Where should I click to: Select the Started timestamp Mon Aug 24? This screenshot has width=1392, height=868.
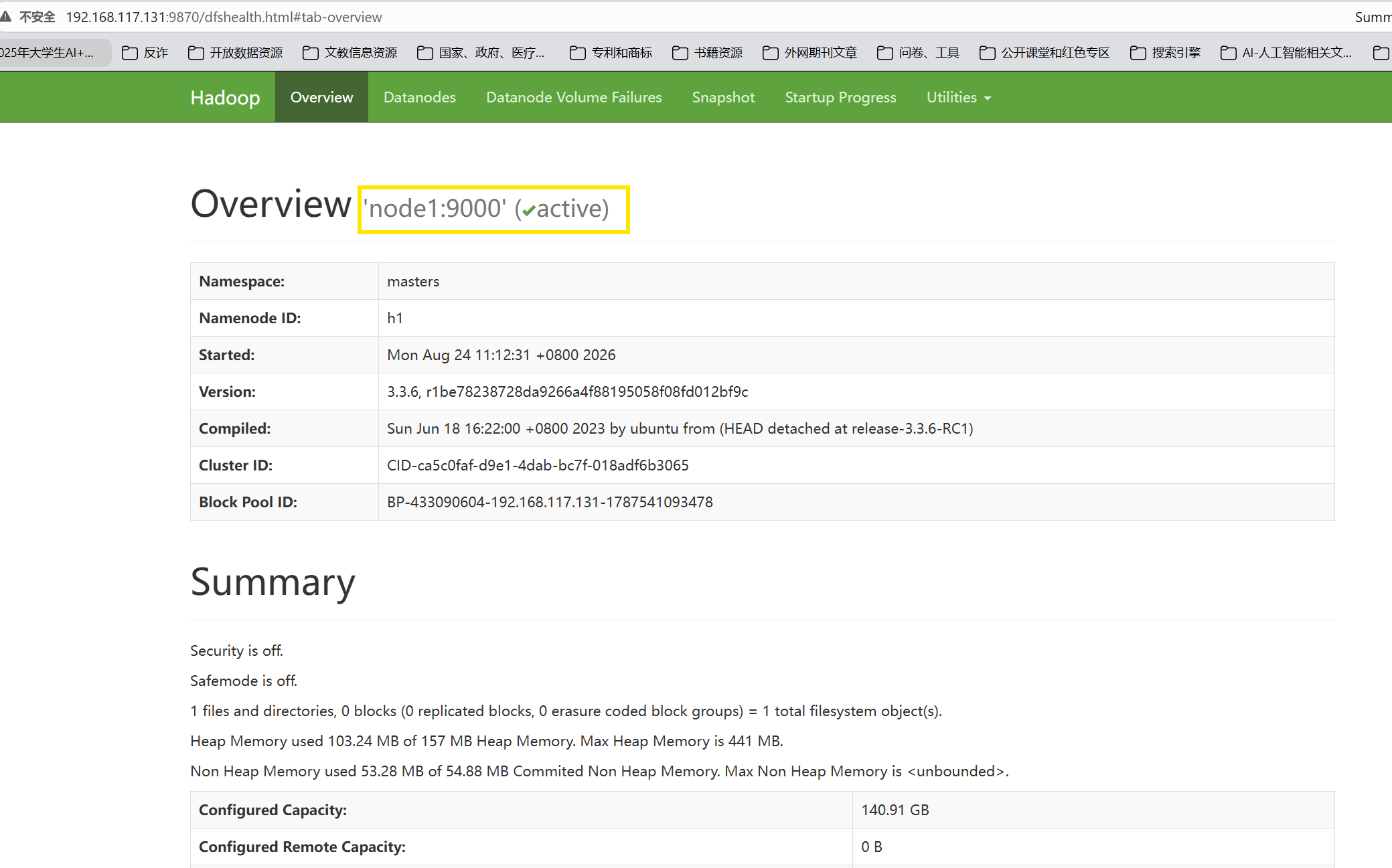[x=501, y=355]
